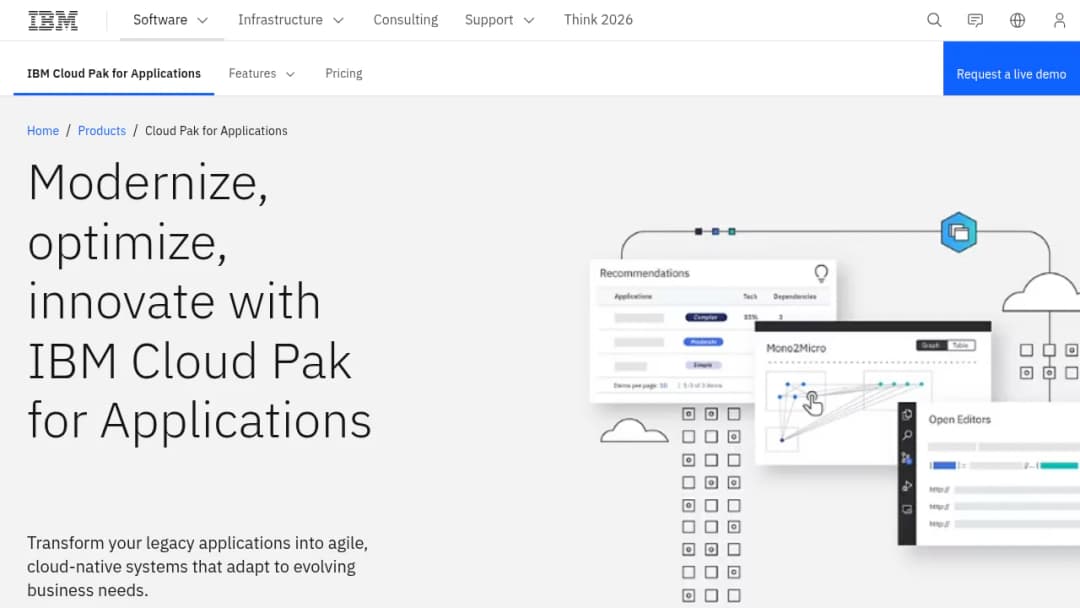Open the Infrastructure menu
This screenshot has width=1080, height=608.
tap(291, 20)
